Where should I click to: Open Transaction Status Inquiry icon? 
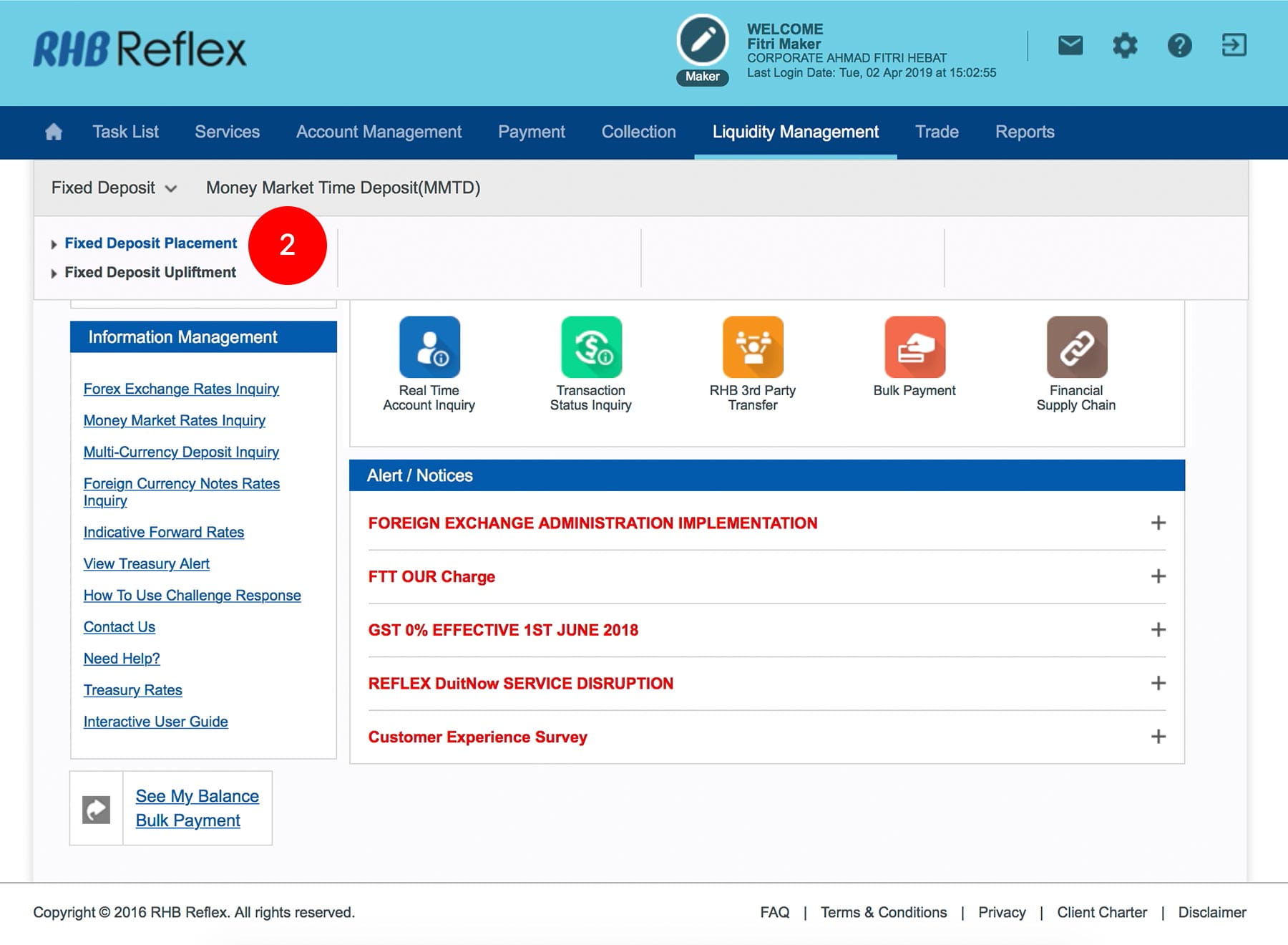tap(591, 347)
